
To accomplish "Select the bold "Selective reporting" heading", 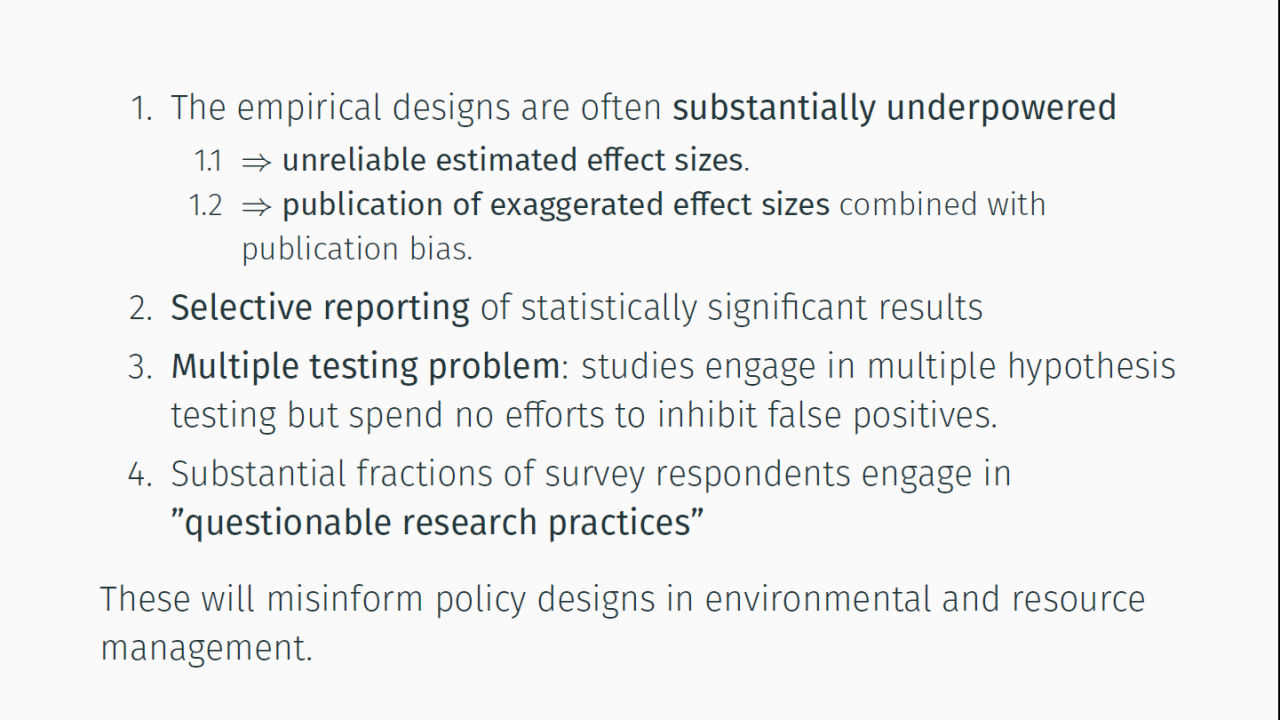I will click(x=320, y=307).
